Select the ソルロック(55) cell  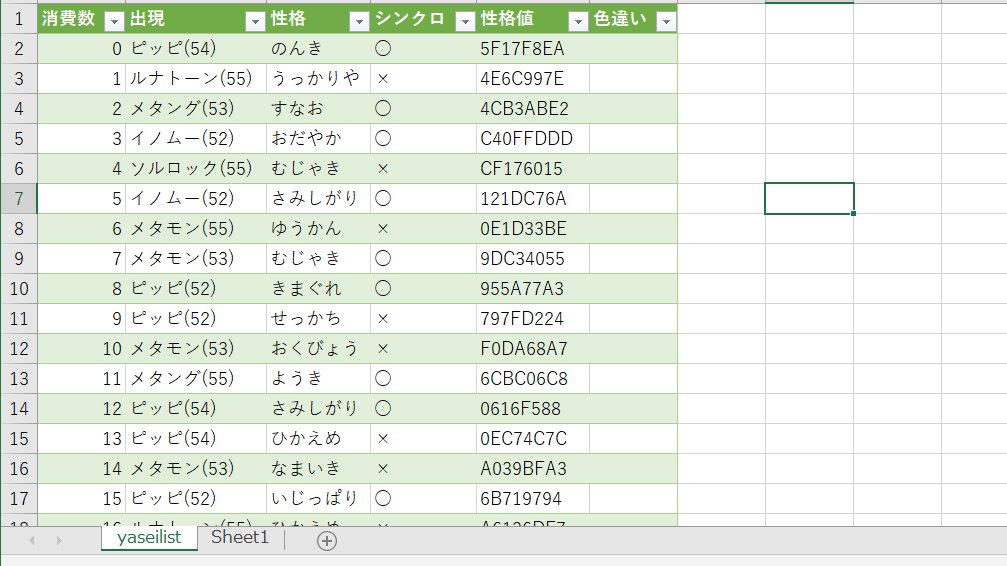point(195,168)
